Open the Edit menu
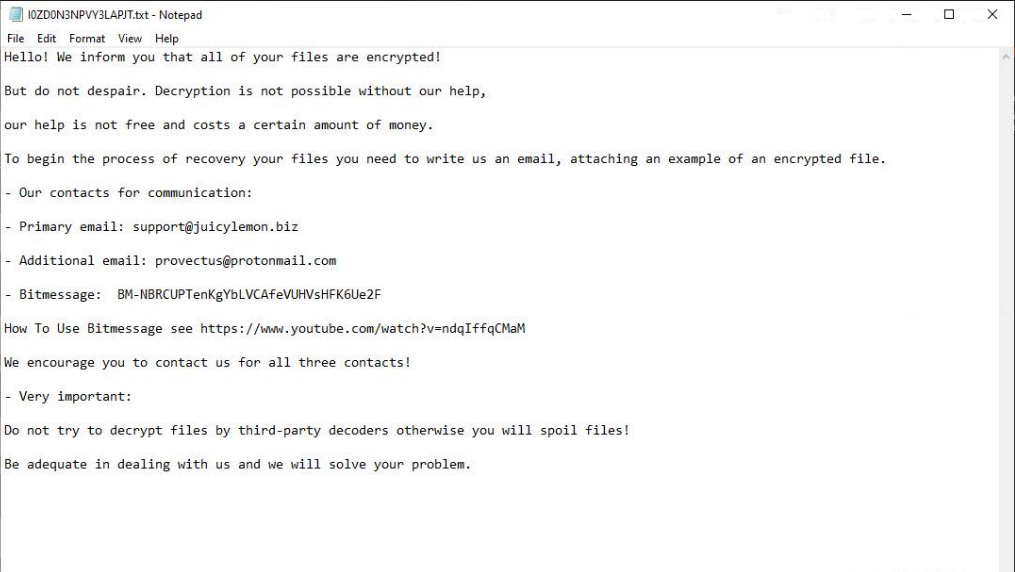This screenshot has height=572, width=1015. click(x=47, y=39)
